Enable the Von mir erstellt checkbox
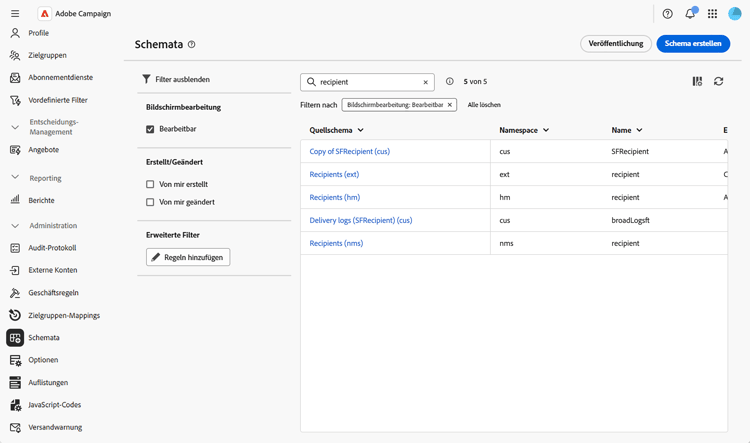This screenshot has height=443, width=750. coord(150,184)
